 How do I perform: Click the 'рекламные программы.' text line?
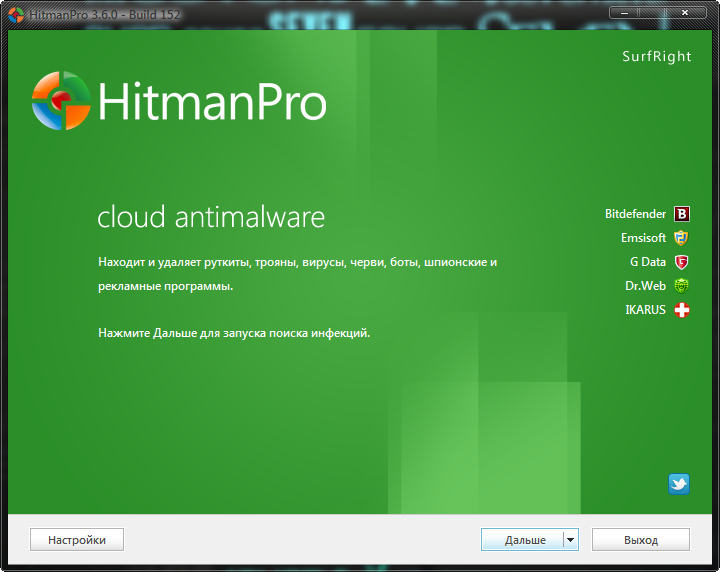tap(166, 286)
